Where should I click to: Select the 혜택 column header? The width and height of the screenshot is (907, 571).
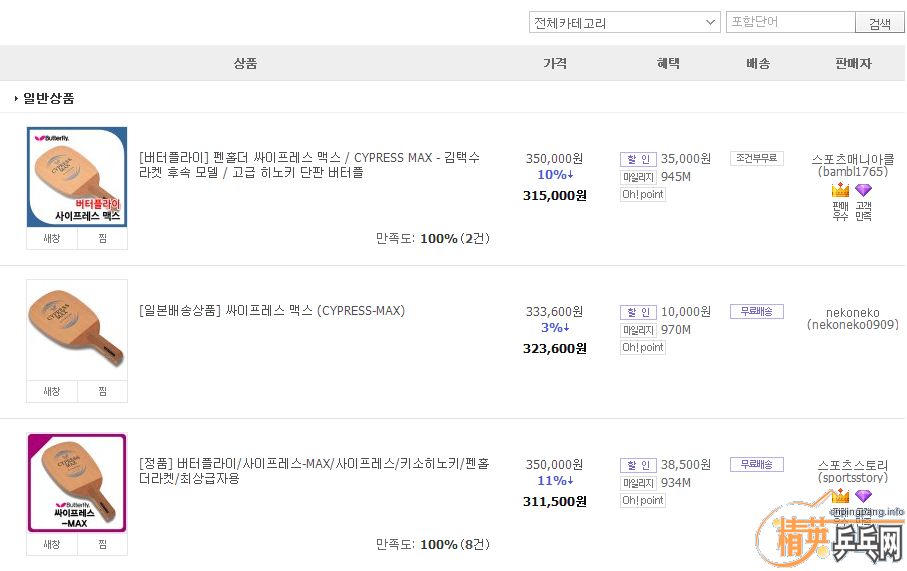click(x=668, y=63)
